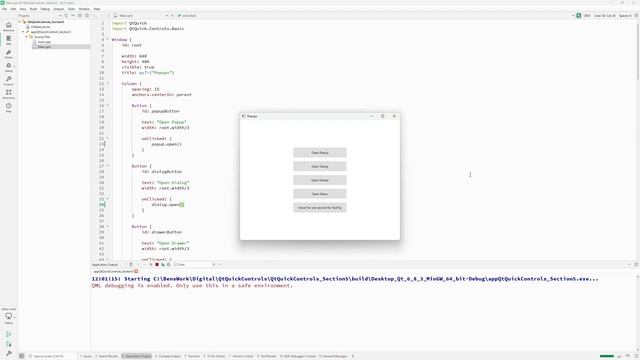This screenshot has width=640, height=360.
Task: Click the green Run button
Action: (9, 334)
